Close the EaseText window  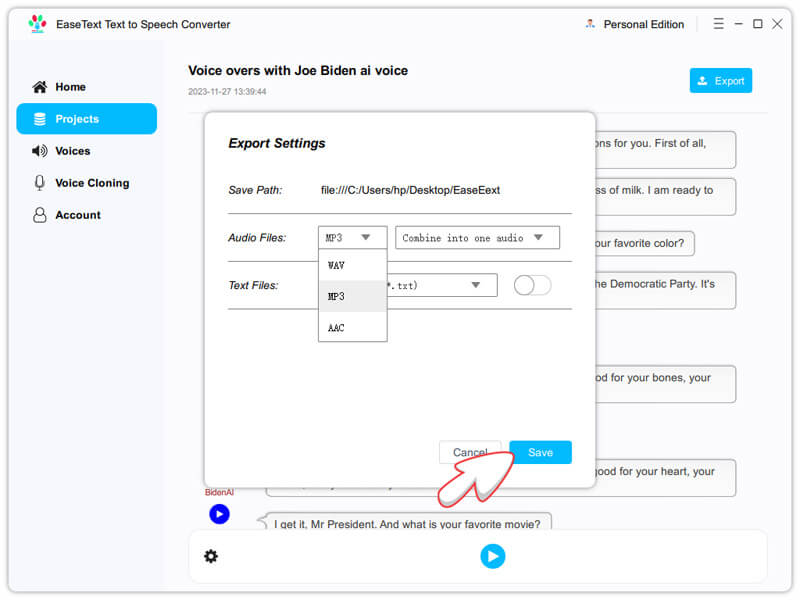777,24
